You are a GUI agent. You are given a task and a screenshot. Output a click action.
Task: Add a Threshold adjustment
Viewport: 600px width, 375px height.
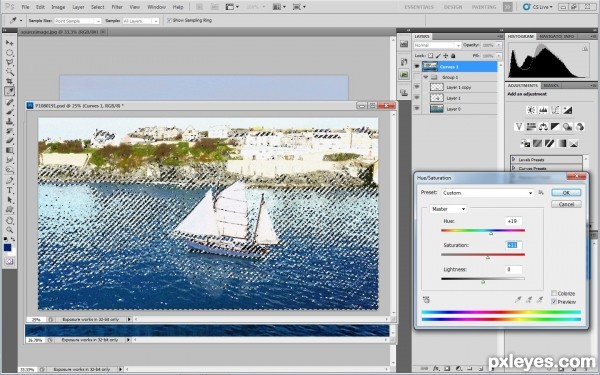(549, 143)
